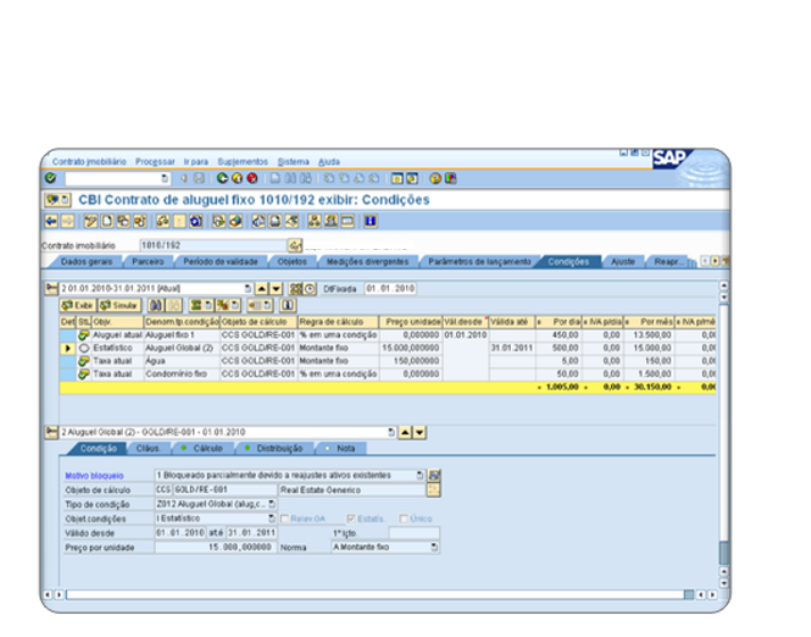This screenshot has height=637, width=811.
Task: Open the Motivo bloqueio dropdown
Action: pos(420,475)
